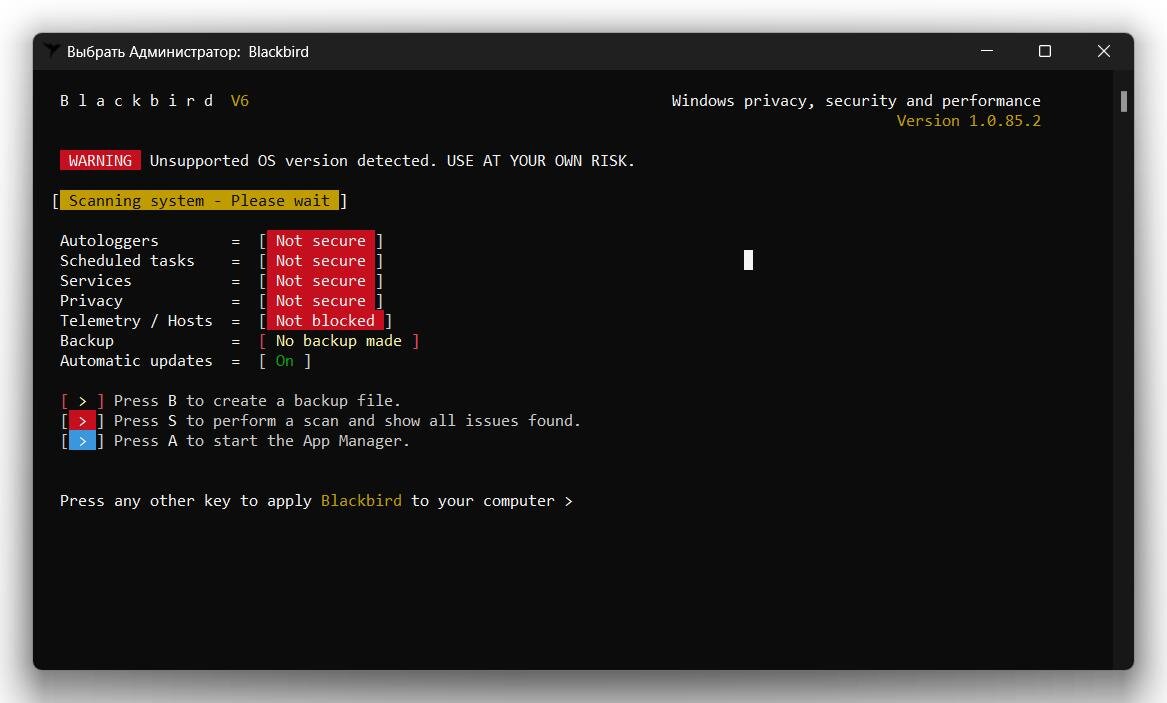Image resolution: width=1167 pixels, height=703 pixels.
Task: Click the Scheduled tasks 'Not secure' status
Action: (x=321, y=260)
